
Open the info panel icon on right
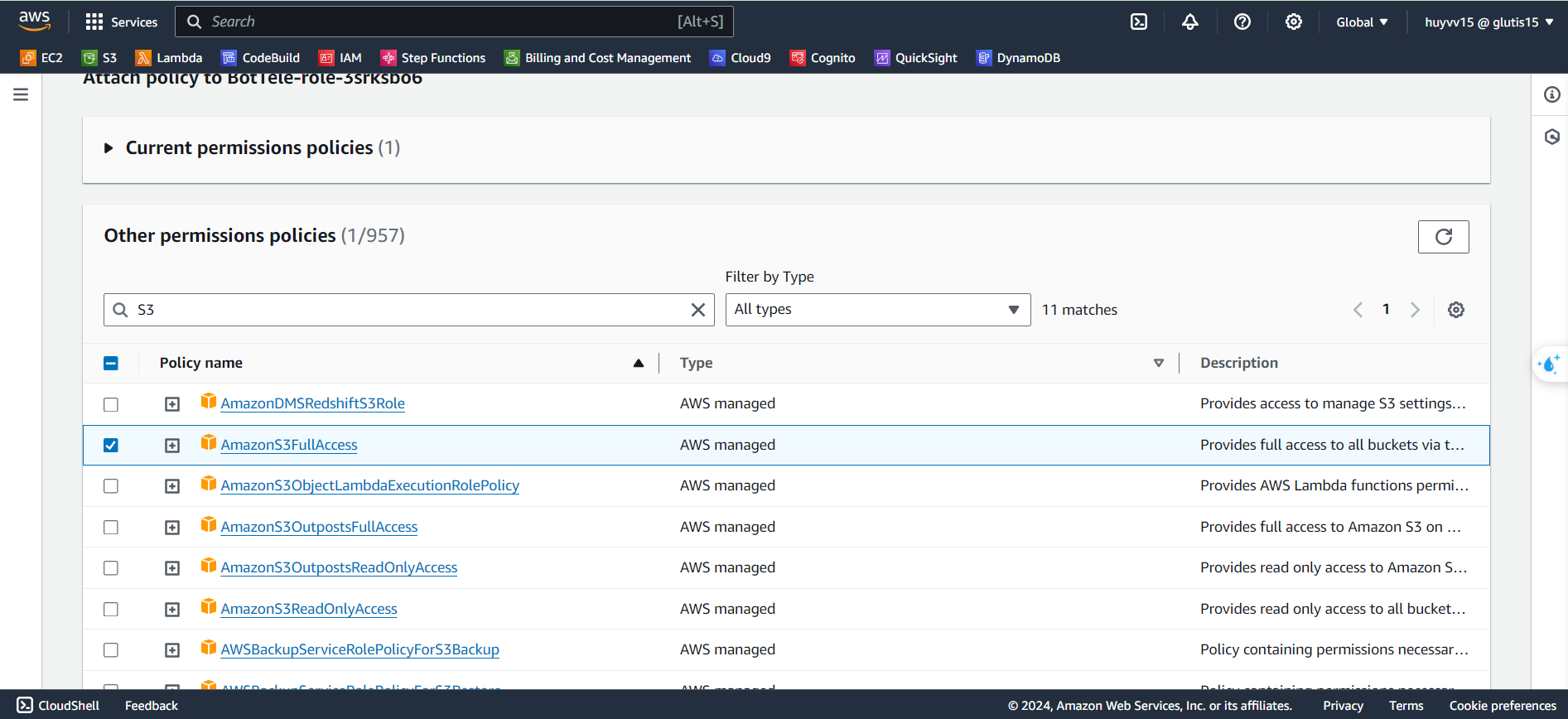(x=1551, y=94)
